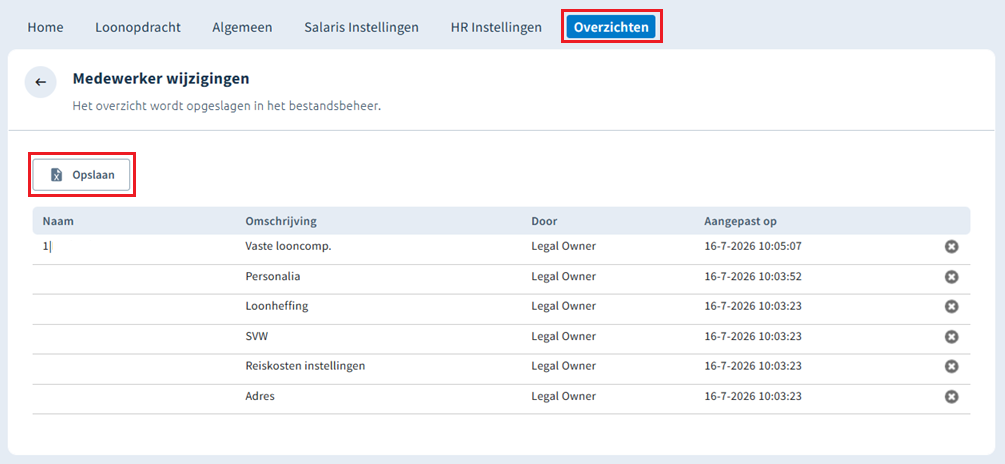
Task: Click the Door column header
Action: [x=544, y=221]
